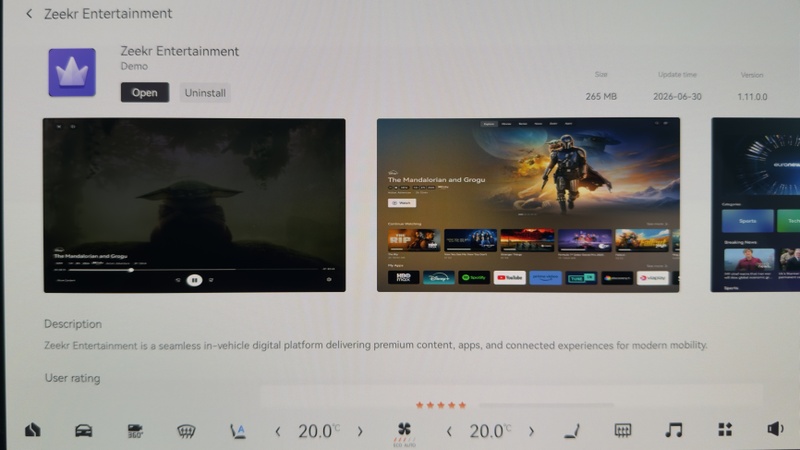Viewport: 800px width, 450px height.
Task: Open the music player
Action: click(x=674, y=430)
